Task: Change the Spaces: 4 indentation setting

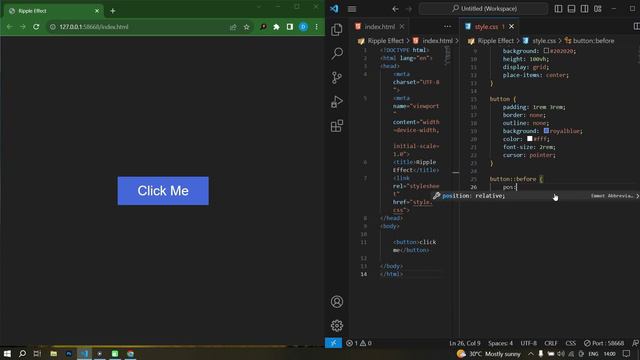Action: coord(500,343)
